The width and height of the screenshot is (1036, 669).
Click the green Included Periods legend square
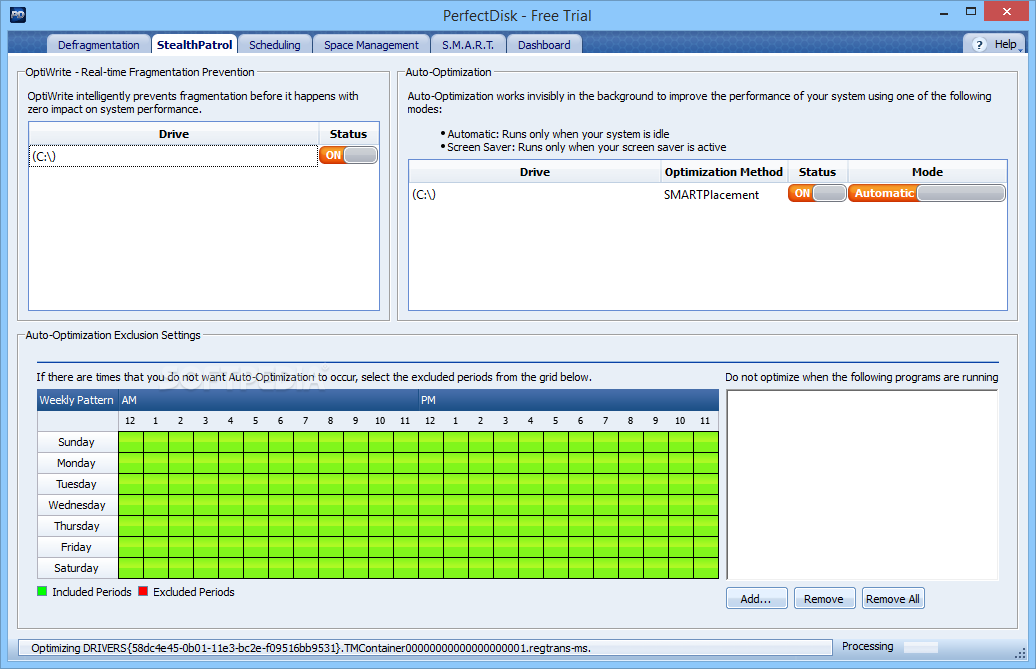pyautogui.click(x=42, y=592)
